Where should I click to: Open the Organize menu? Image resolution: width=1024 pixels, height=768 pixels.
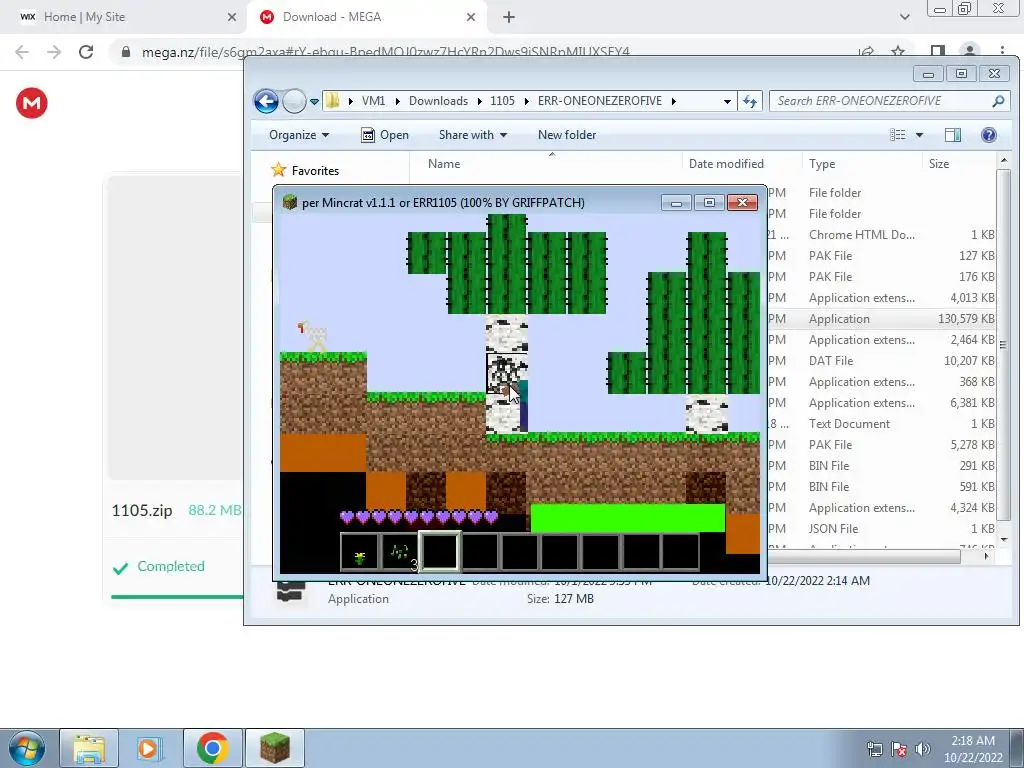pos(299,135)
